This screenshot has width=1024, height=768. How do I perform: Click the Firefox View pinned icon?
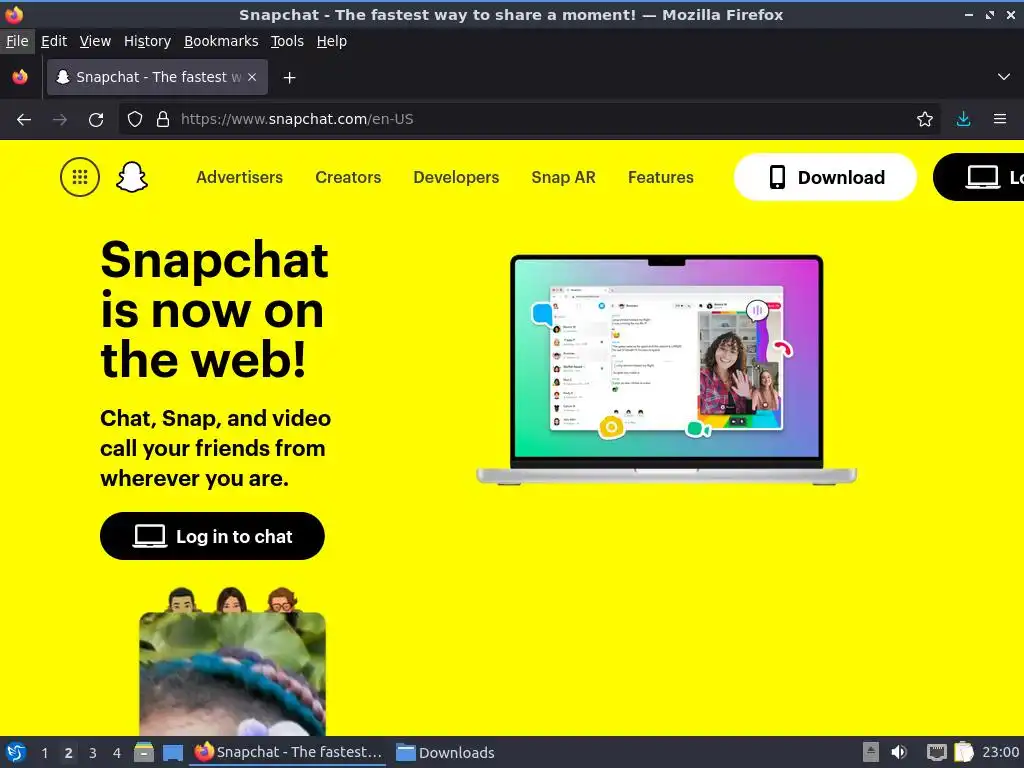pos(20,77)
